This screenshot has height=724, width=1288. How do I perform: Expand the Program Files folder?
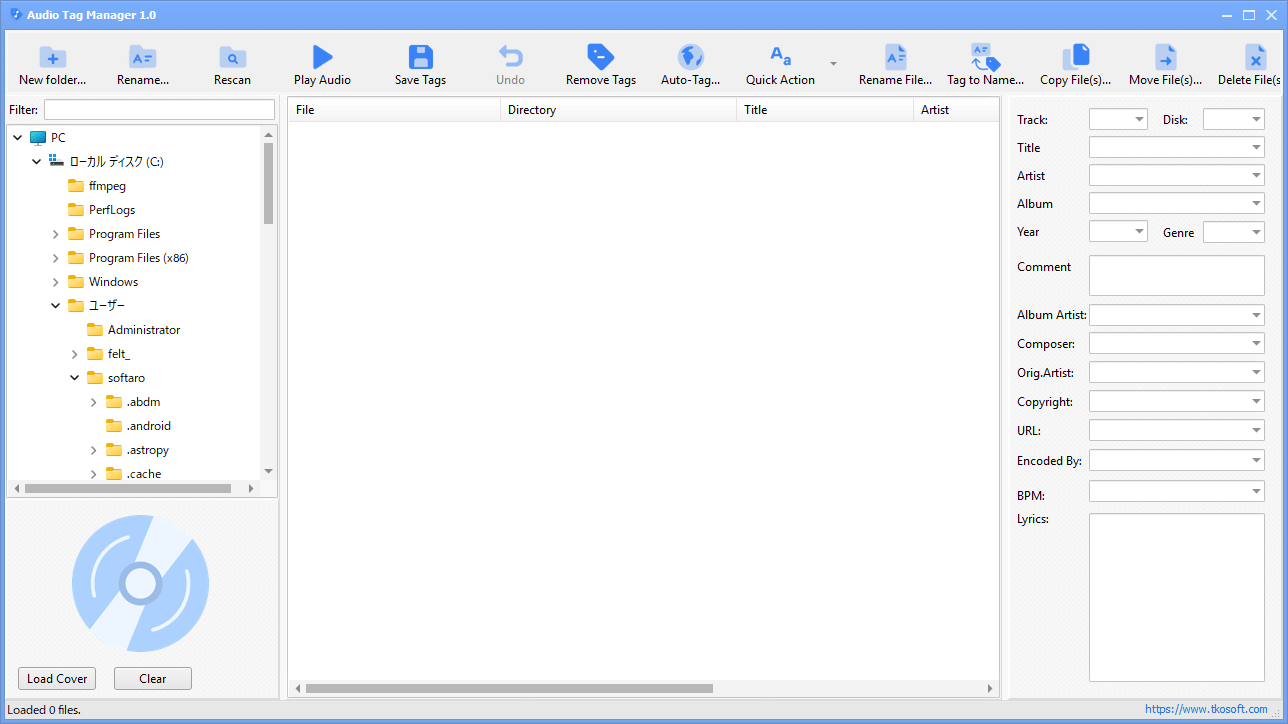click(x=56, y=234)
